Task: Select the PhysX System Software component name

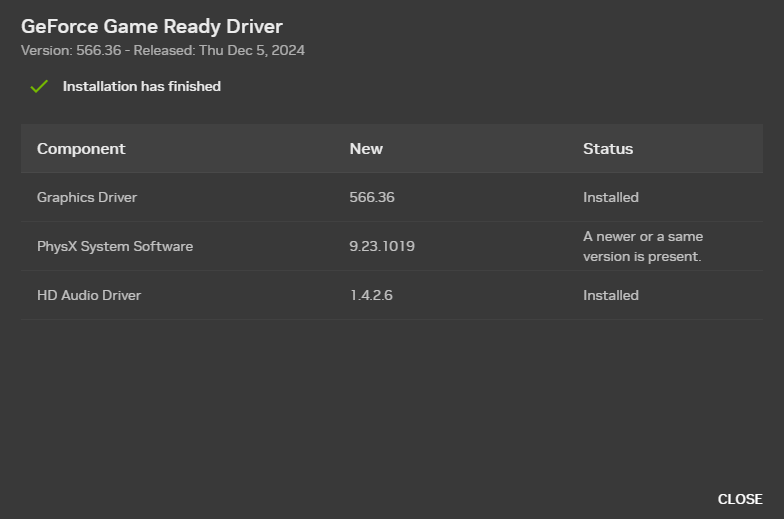Action: [115, 246]
